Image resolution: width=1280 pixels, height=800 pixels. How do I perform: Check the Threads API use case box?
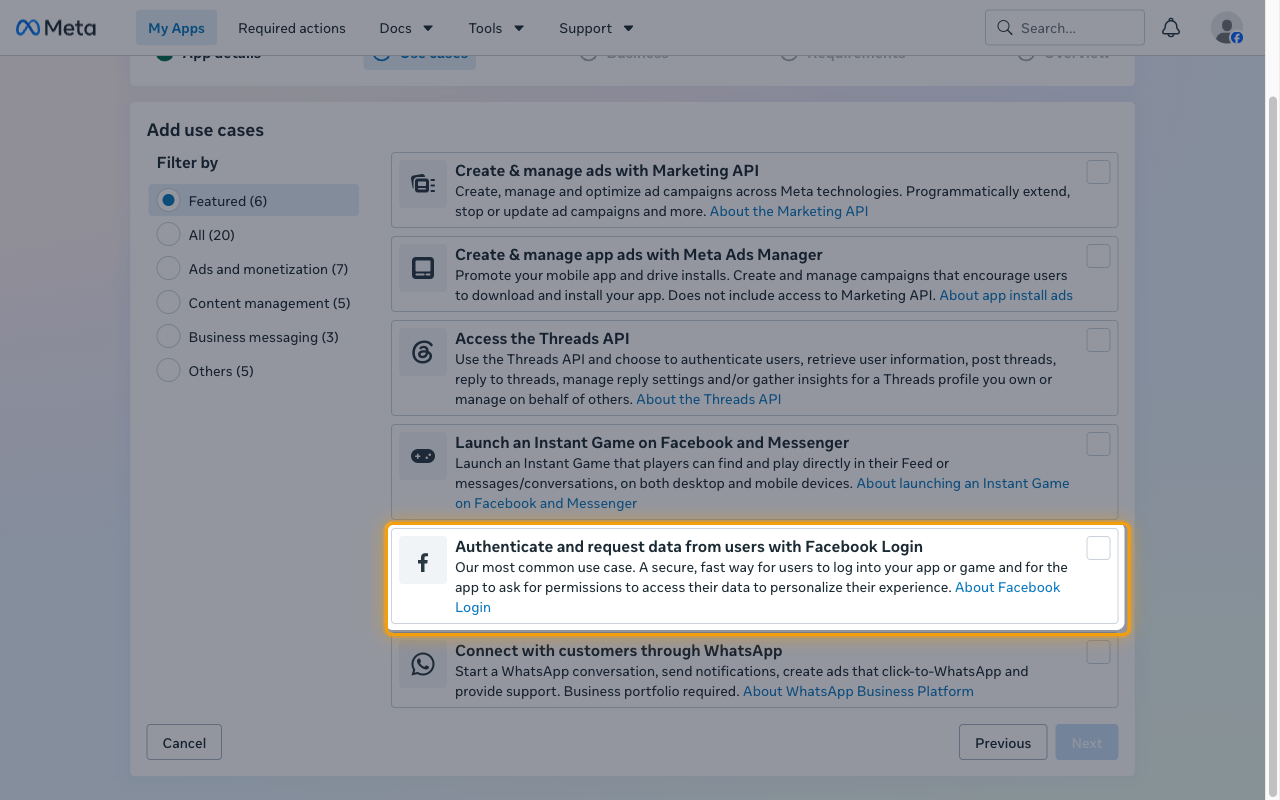tap(1098, 340)
